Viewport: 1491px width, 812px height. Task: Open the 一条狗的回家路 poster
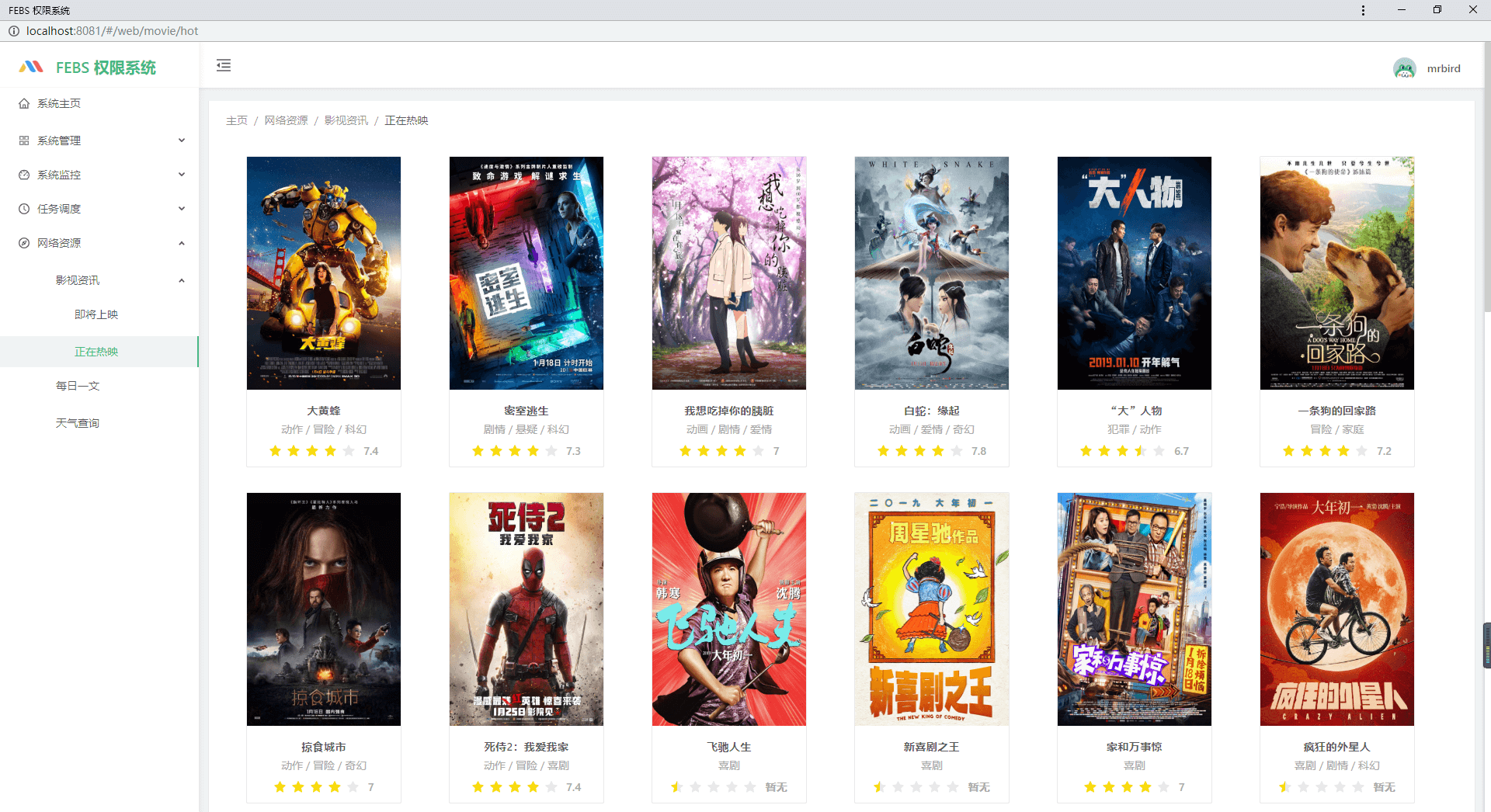[x=1337, y=273]
